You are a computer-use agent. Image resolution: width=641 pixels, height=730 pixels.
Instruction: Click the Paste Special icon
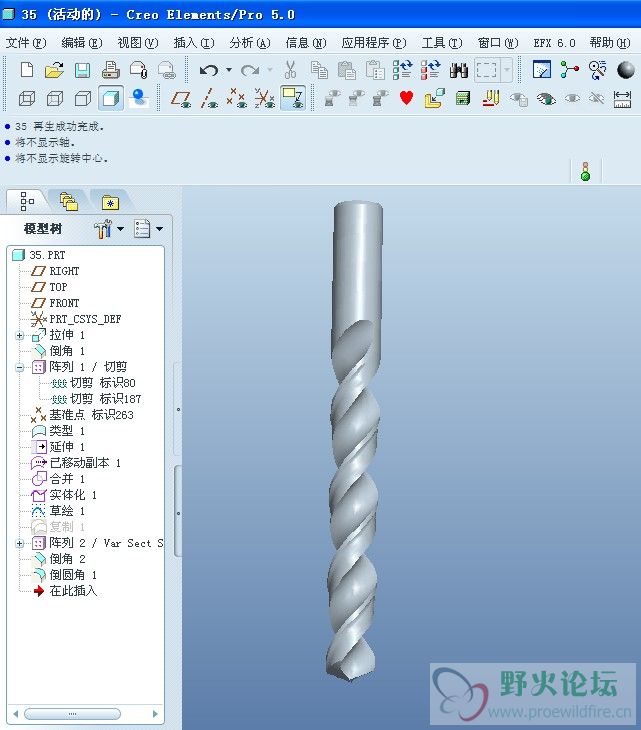point(375,70)
